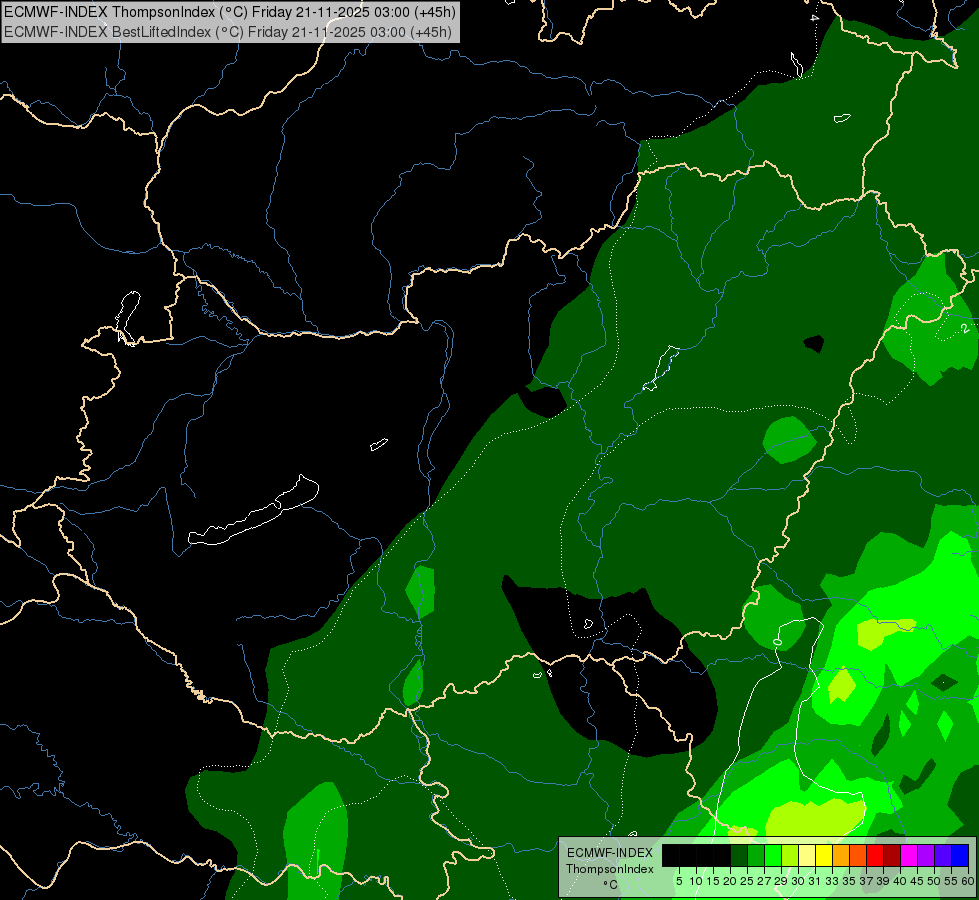979x900 pixels.
Task: Pick the pure blue 55–60 legend swatch
Action: click(x=960, y=855)
